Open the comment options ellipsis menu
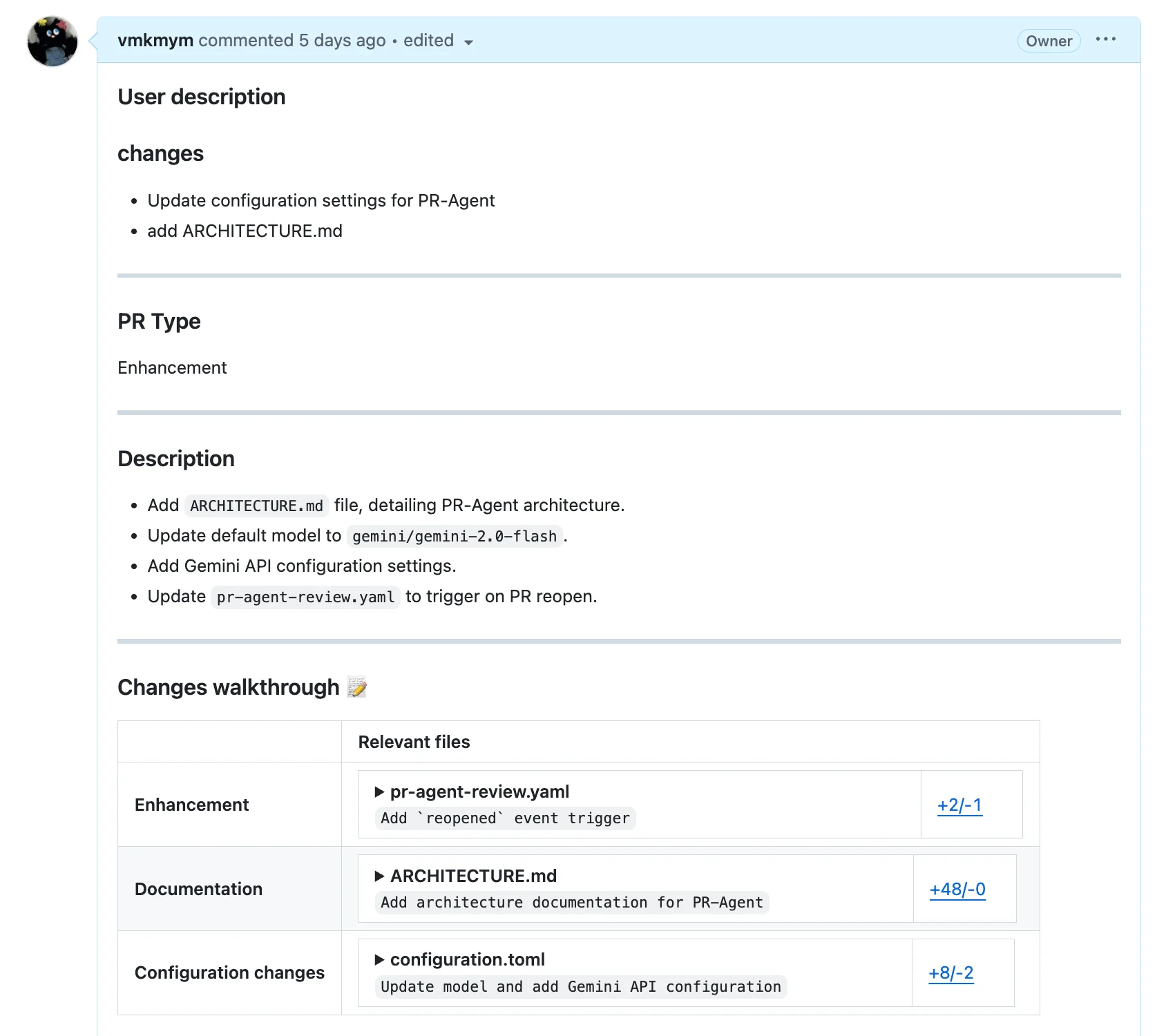Screen dimensions: 1166x1036 (1105, 39)
